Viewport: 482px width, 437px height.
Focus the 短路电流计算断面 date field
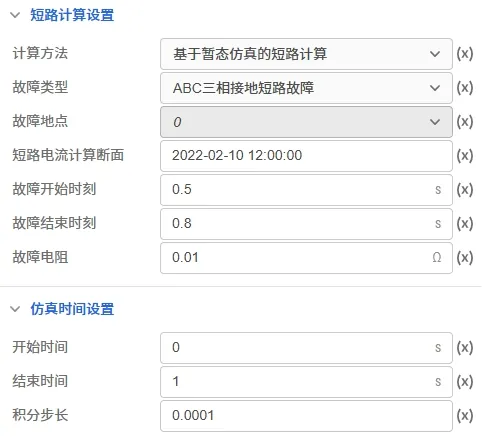[x=306, y=156]
